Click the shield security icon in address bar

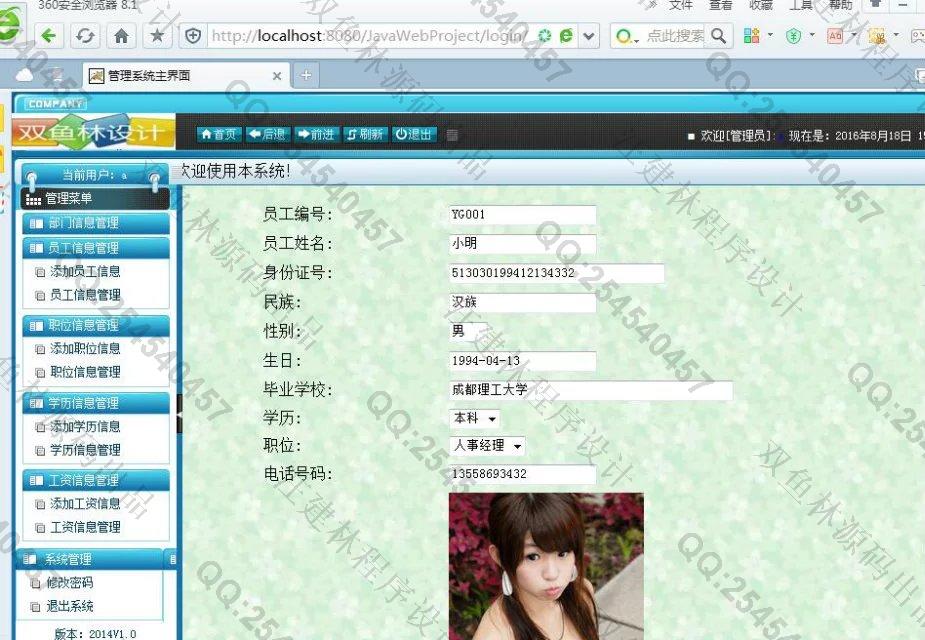click(x=193, y=36)
